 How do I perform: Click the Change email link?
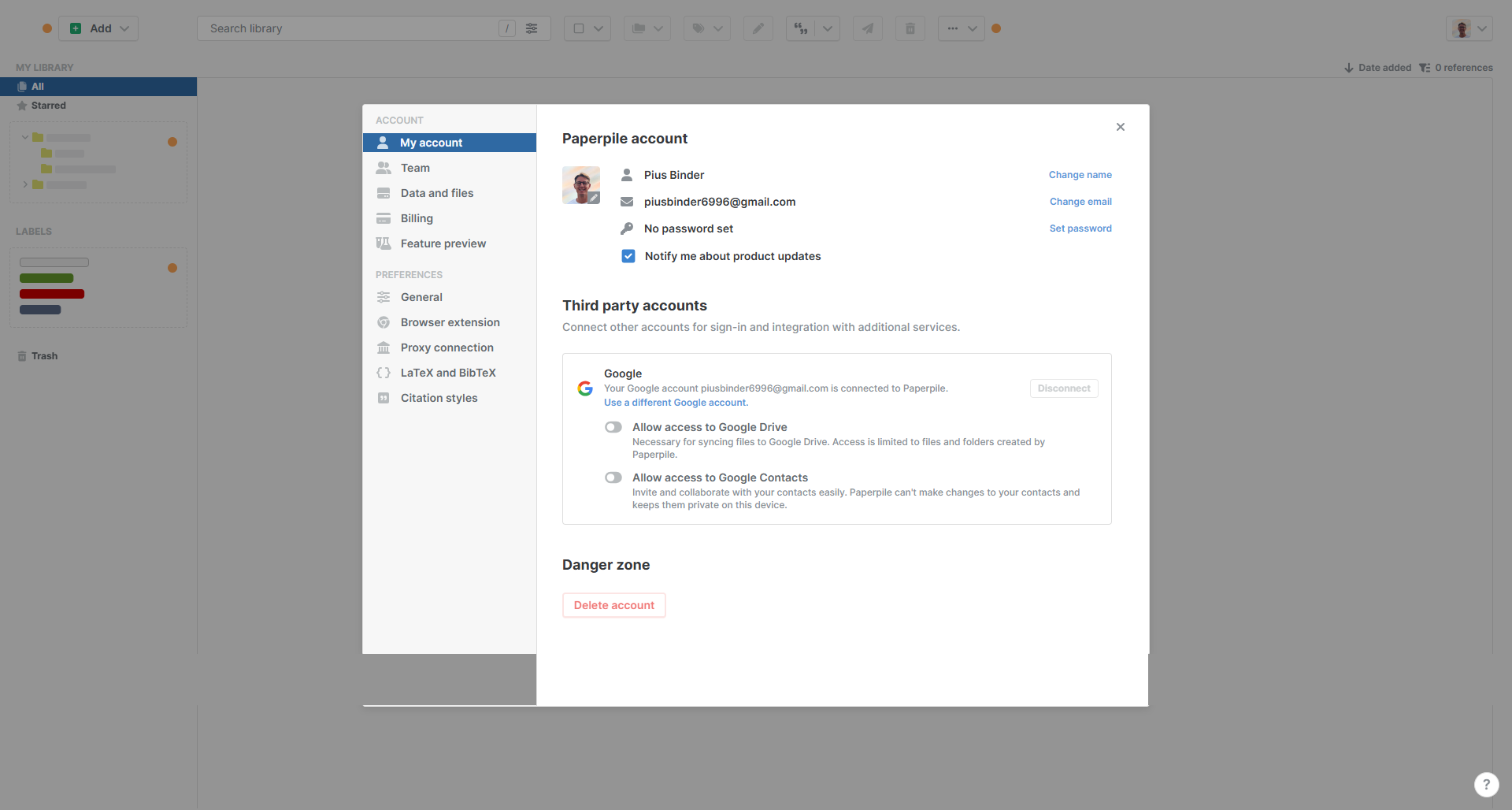tap(1080, 202)
